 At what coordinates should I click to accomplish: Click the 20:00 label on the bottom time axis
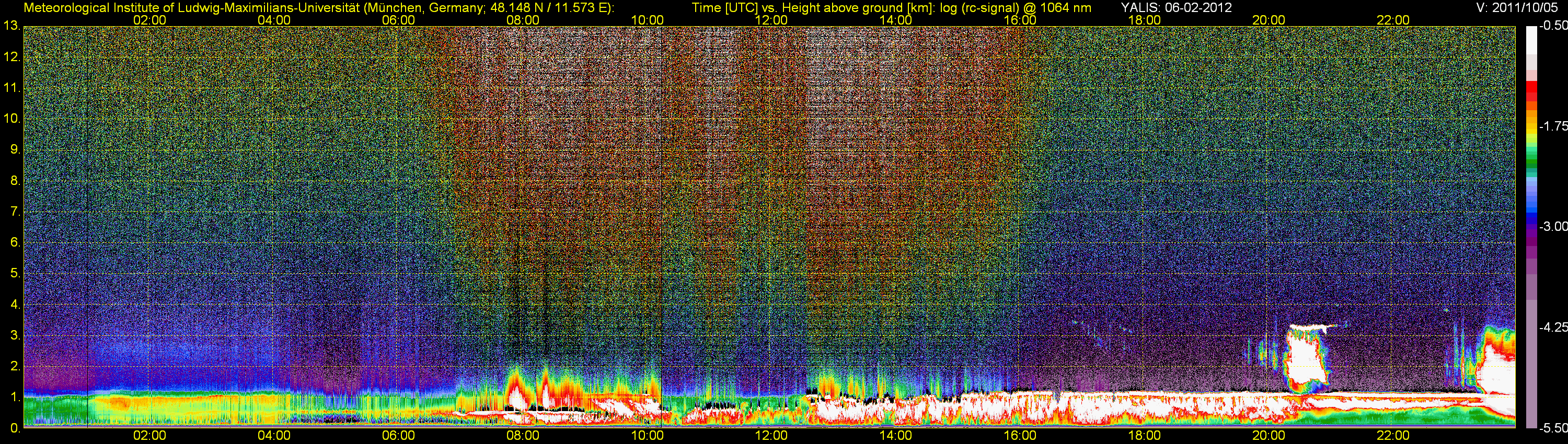pyautogui.click(x=1269, y=436)
